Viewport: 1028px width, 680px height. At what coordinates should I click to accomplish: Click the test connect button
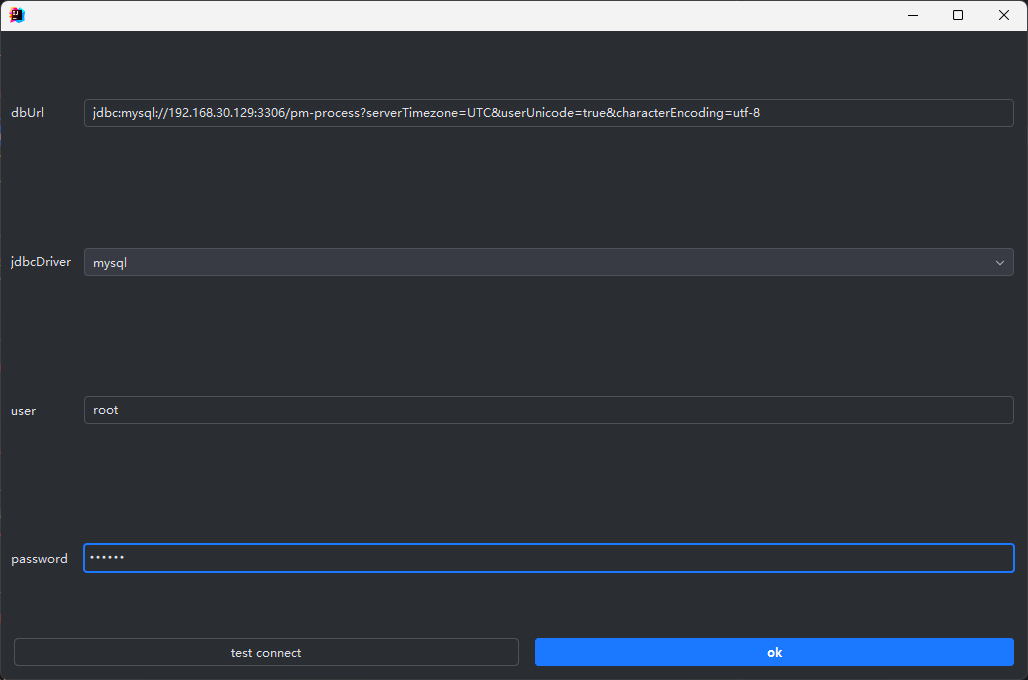point(265,652)
